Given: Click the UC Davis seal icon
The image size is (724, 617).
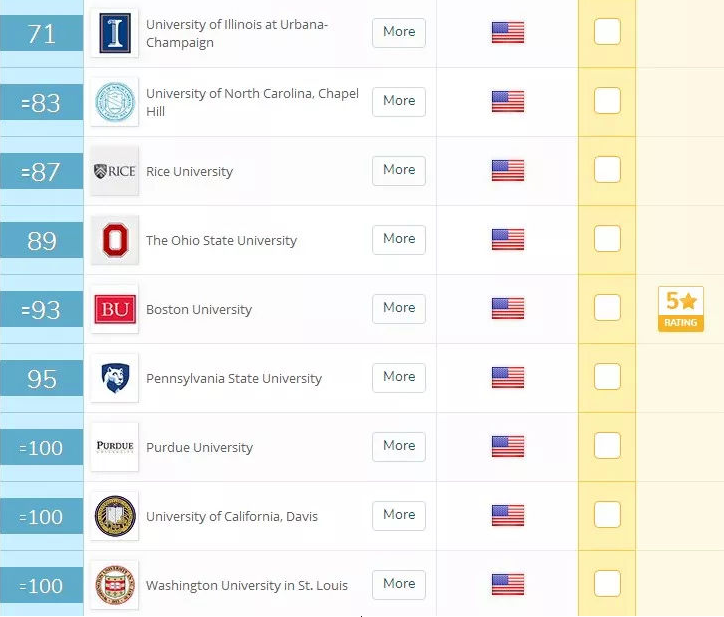Looking at the screenshot, I should 115,516.
